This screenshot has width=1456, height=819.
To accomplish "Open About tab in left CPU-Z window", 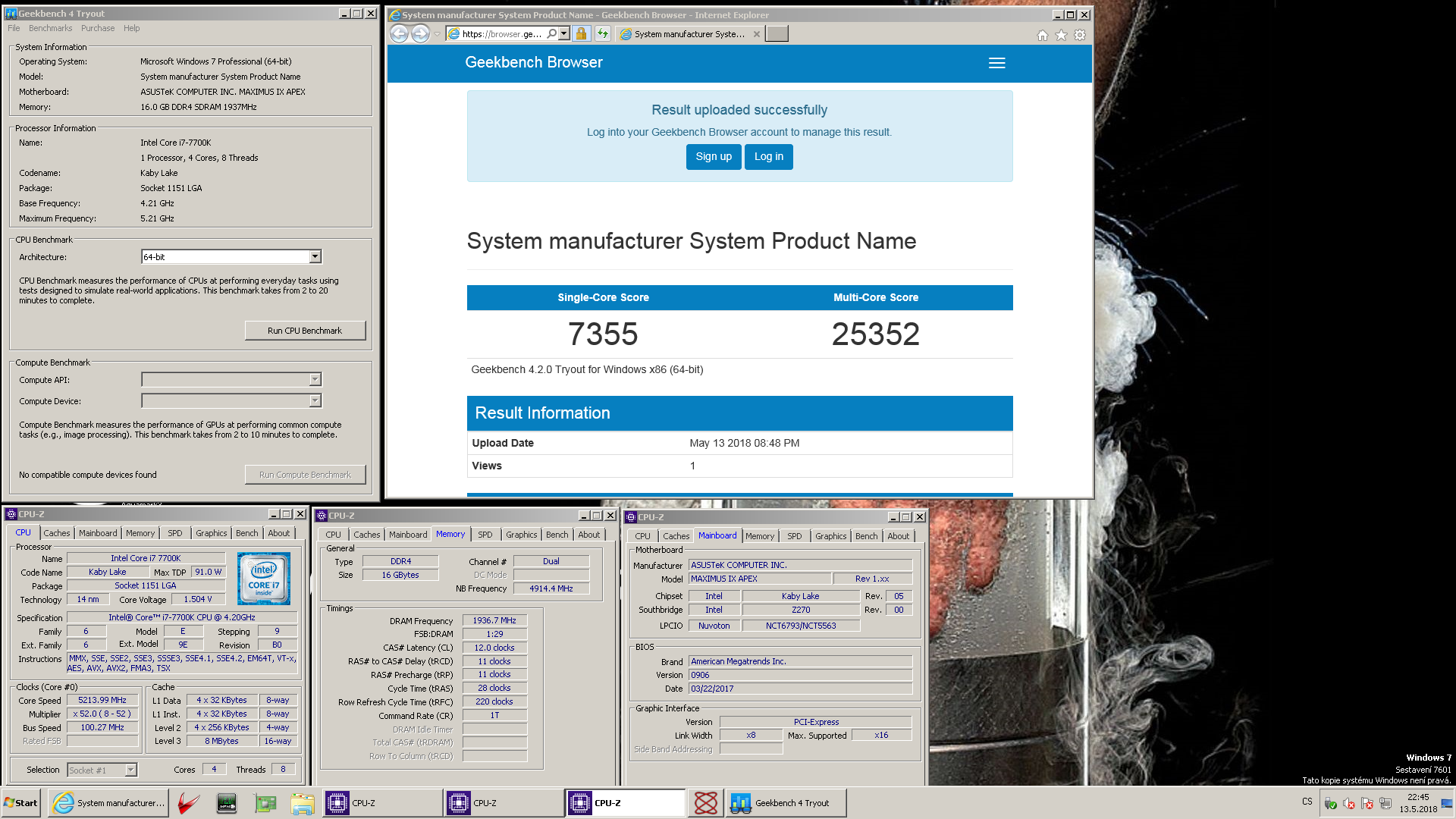I will 279,533.
